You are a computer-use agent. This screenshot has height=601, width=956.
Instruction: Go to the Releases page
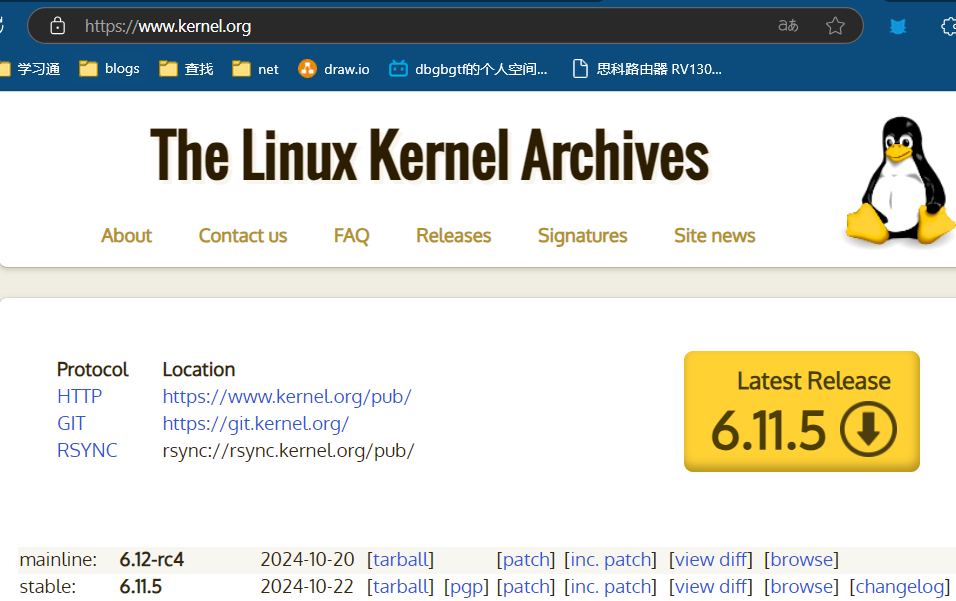pyautogui.click(x=454, y=235)
